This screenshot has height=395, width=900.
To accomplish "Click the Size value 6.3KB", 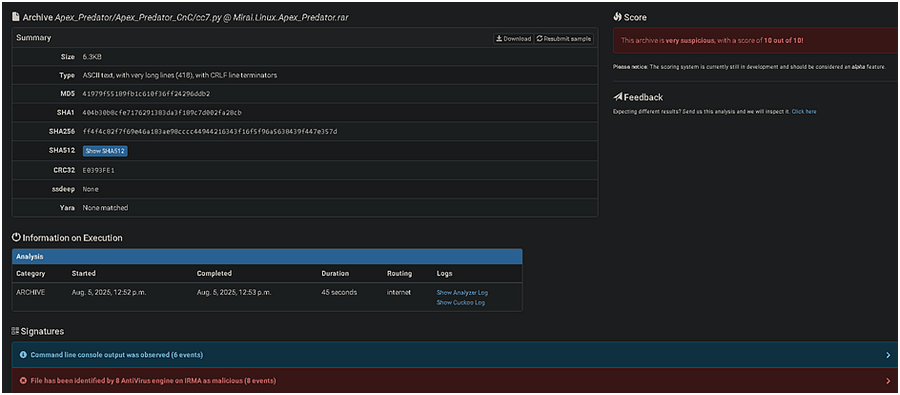I will point(92,57).
